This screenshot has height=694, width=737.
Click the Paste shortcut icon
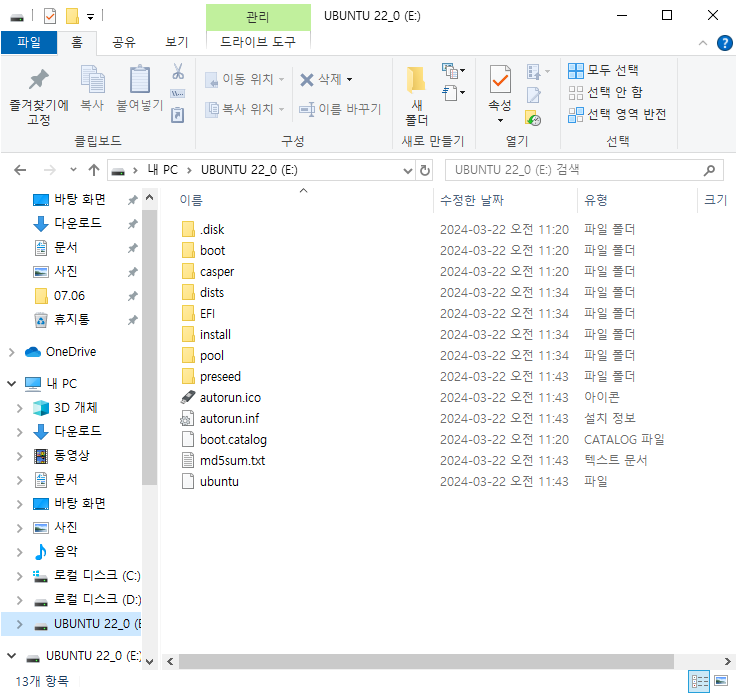click(x=178, y=115)
